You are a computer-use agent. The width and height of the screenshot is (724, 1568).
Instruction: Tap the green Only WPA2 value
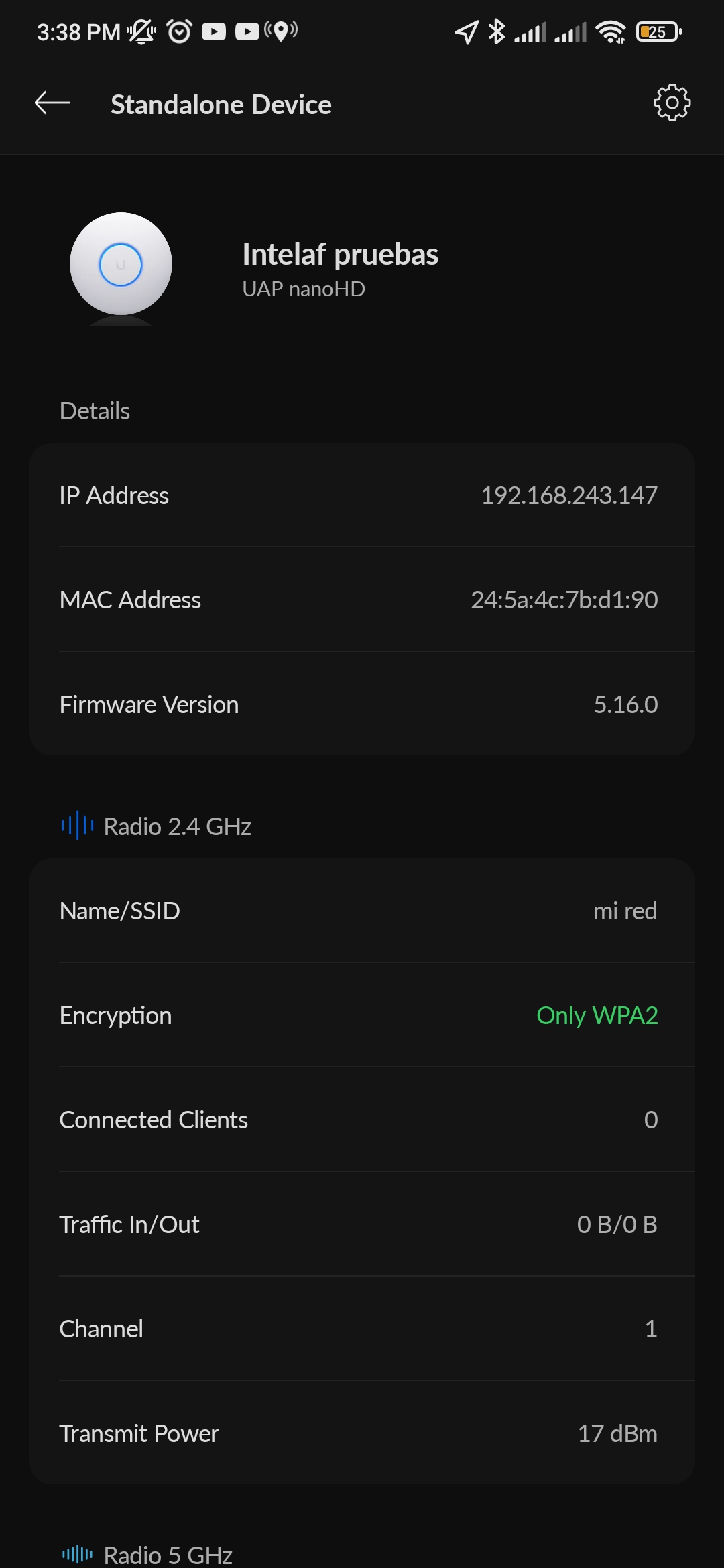tap(597, 1015)
